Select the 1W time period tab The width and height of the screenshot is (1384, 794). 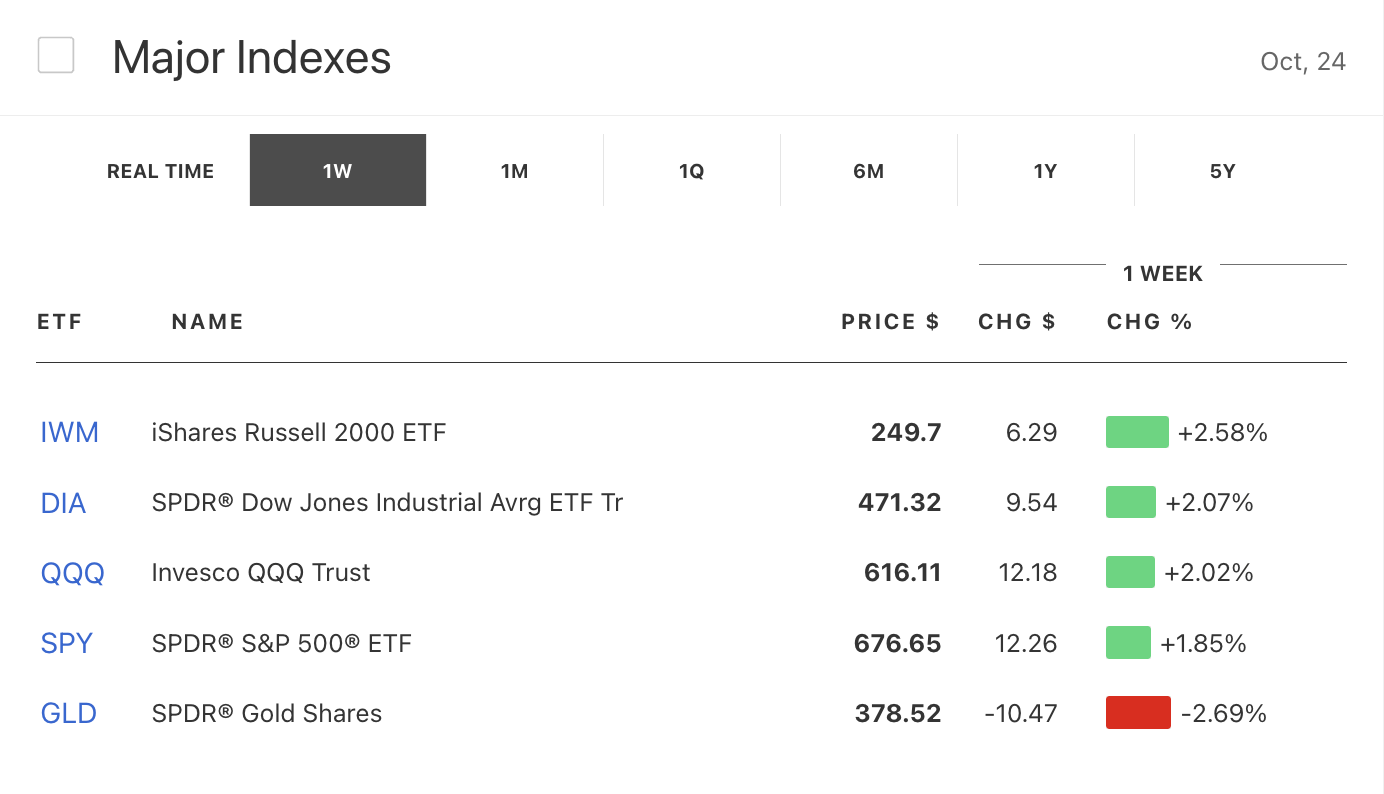(x=338, y=171)
